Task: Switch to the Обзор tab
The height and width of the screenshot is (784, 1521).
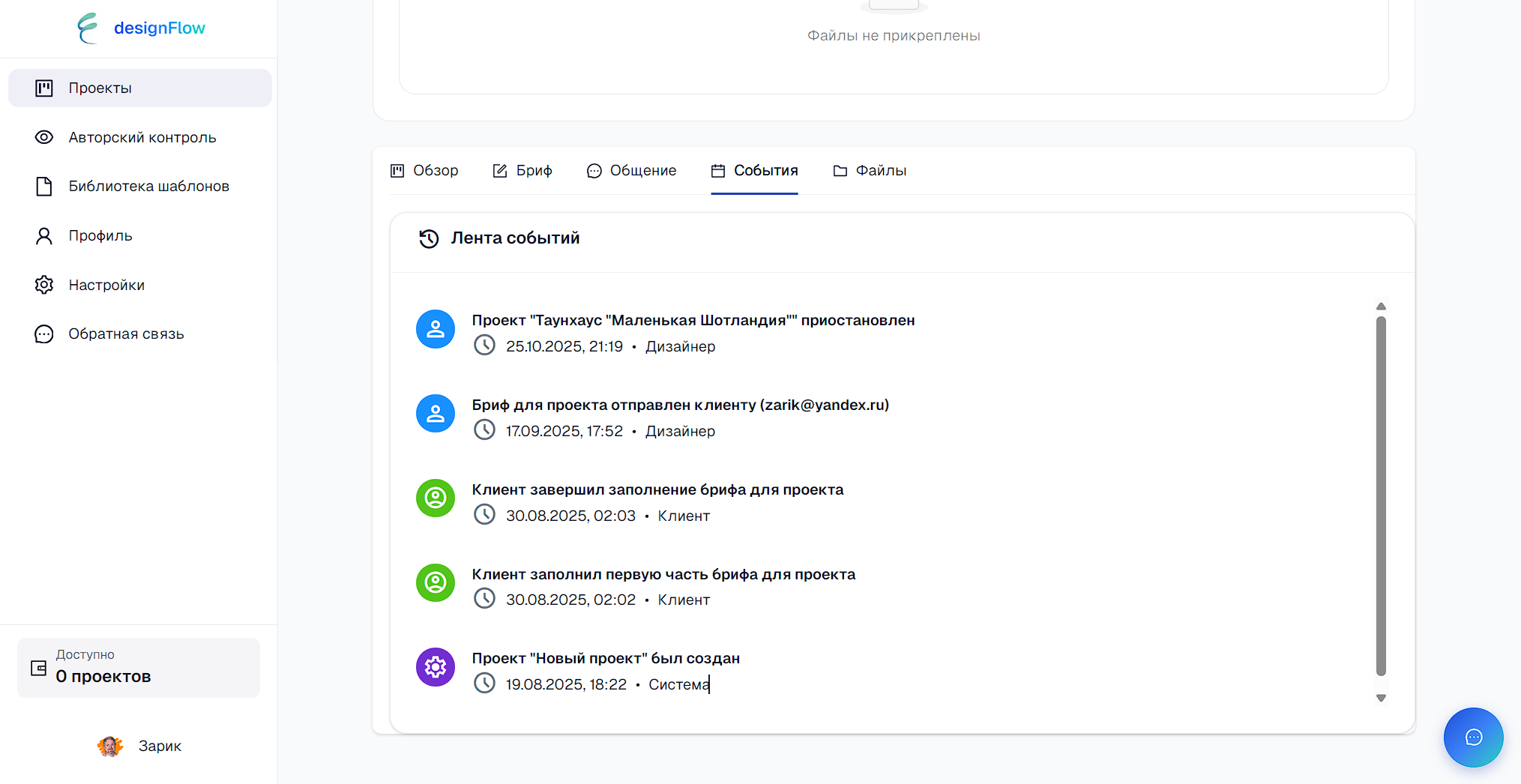Action: 424,171
